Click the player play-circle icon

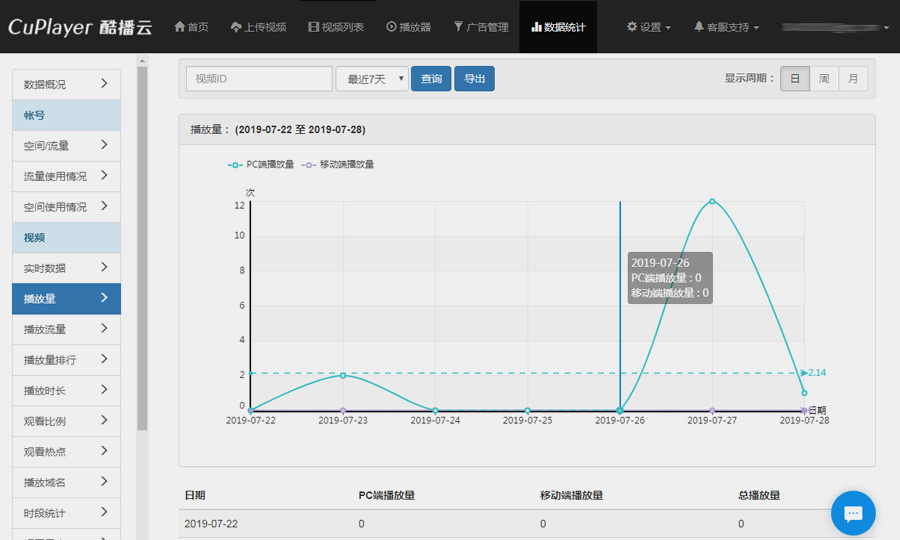[x=391, y=27]
